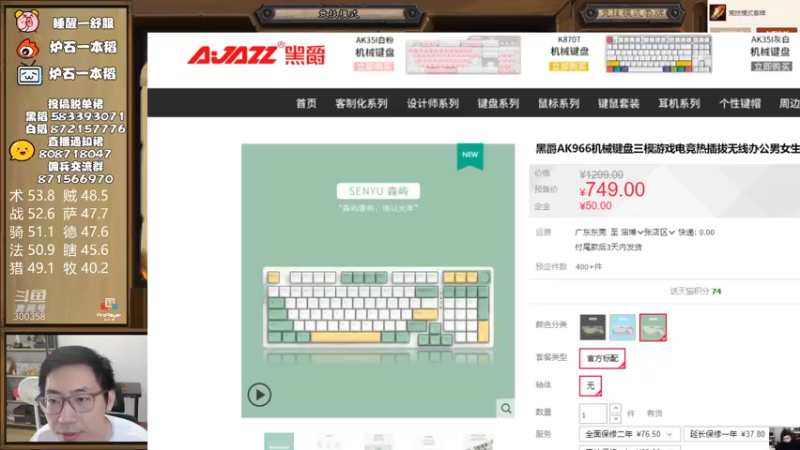Click 立即购买 under AK35I白粉

[x=374, y=67]
